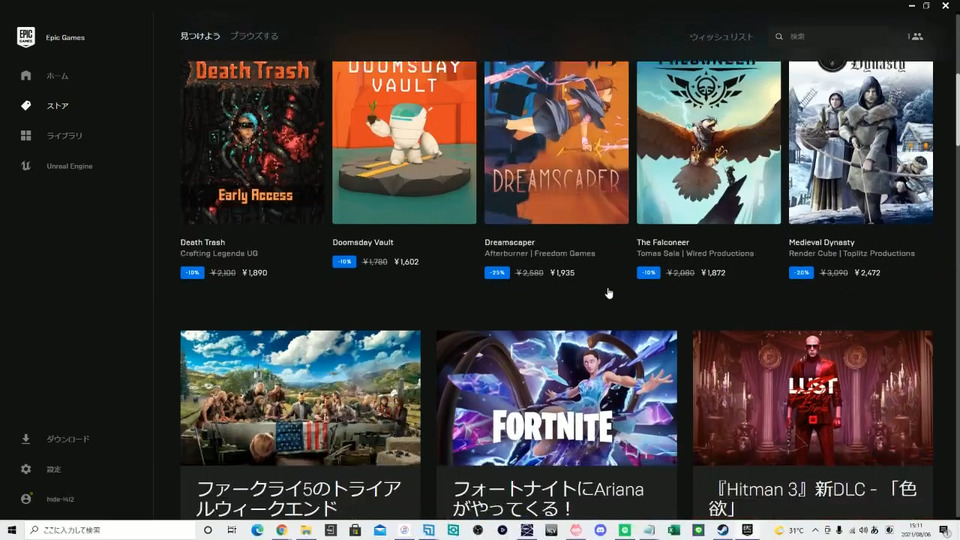Viewport: 960px width, 540px height.
Task: Click the Dreamscaper title text
Action: pyautogui.click(x=509, y=242)
